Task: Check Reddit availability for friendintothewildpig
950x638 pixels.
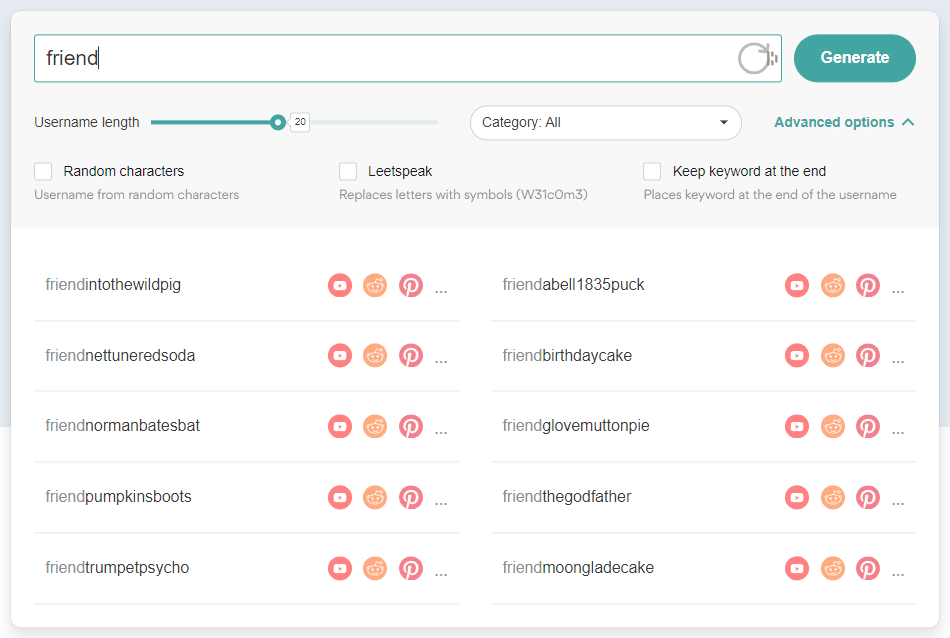Action: click(x=375, y=285)
